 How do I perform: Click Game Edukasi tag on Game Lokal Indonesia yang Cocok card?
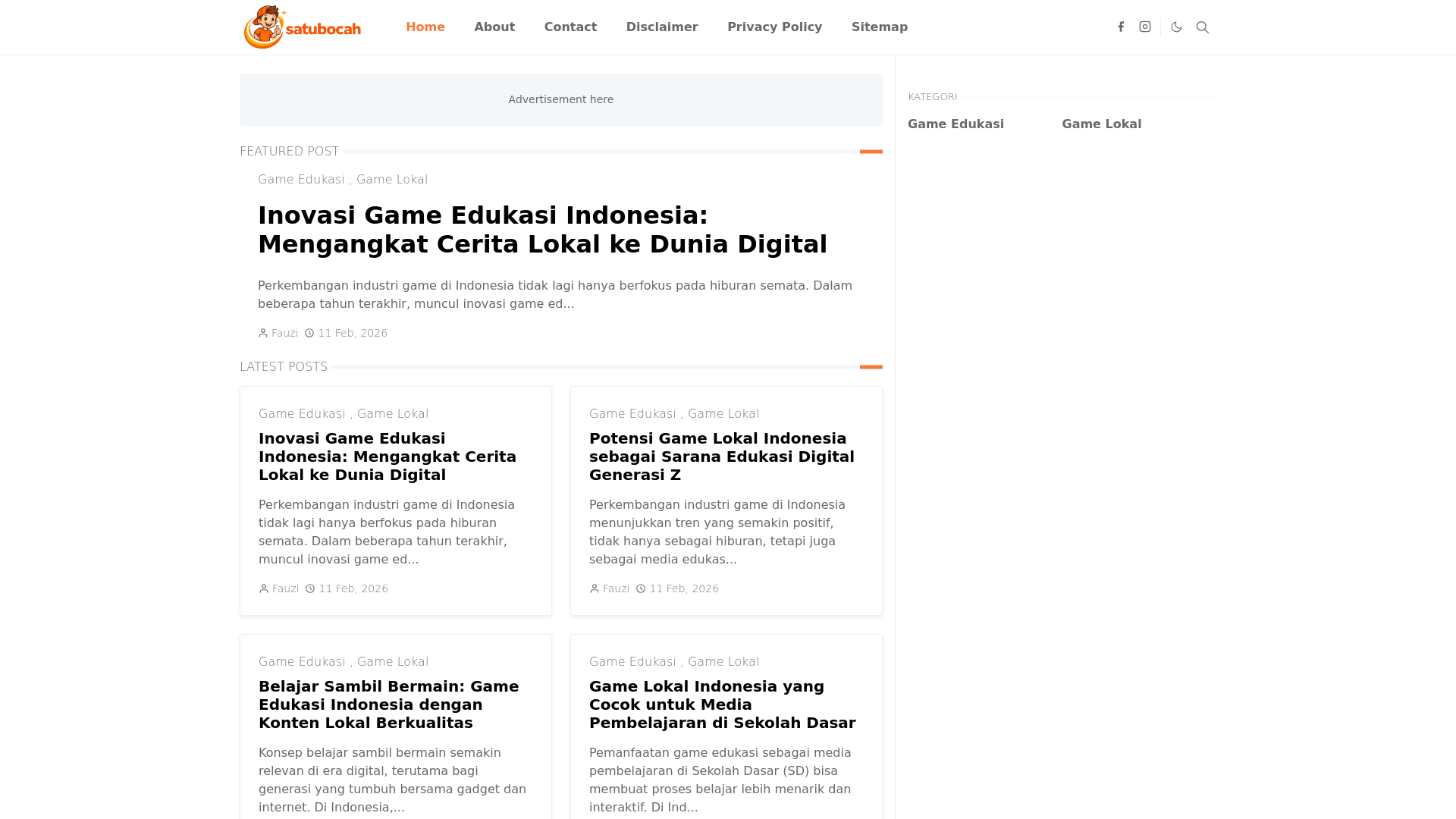[x=632, y=662]
